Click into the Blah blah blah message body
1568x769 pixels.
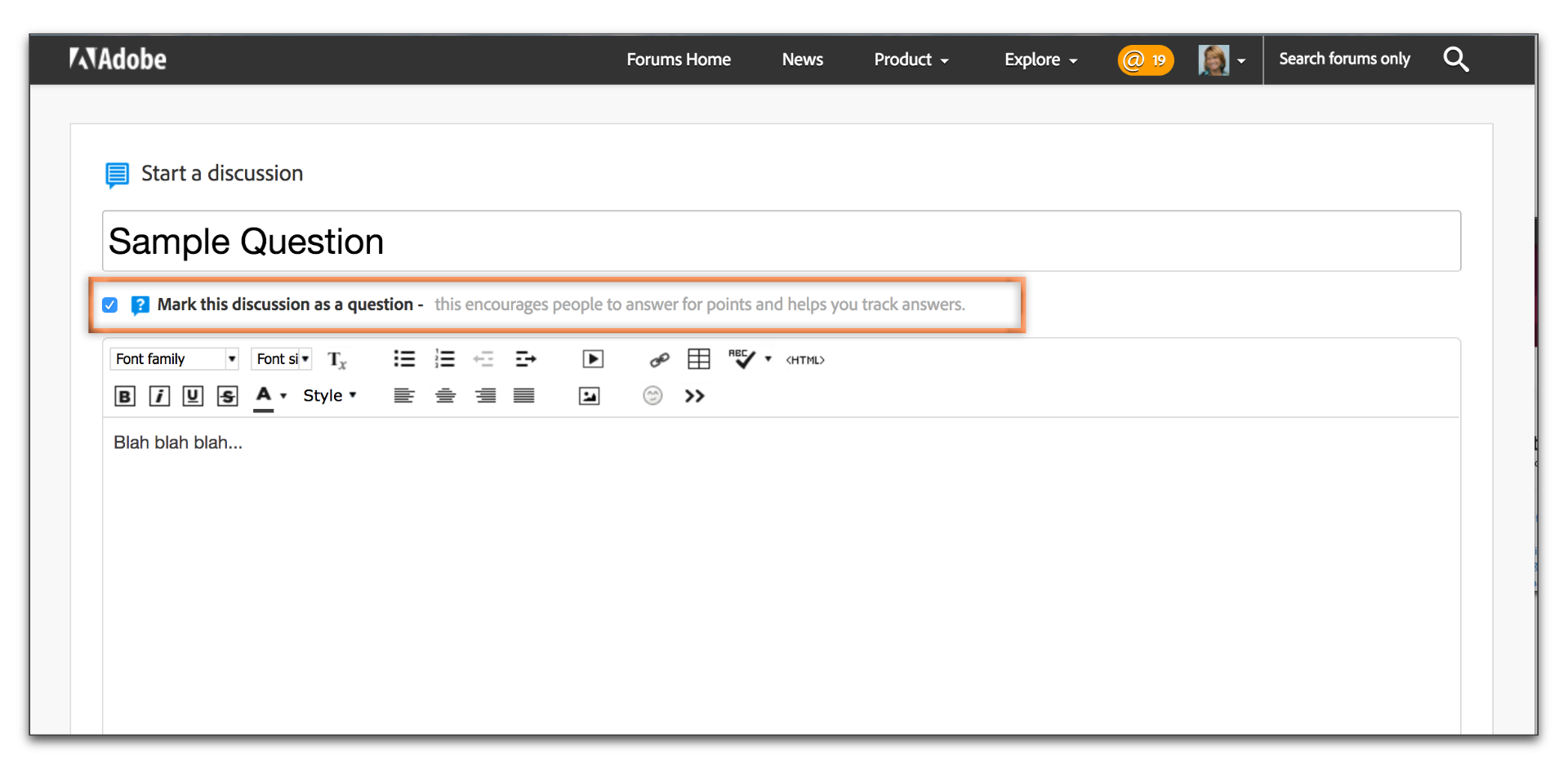(x=782, y=575)
